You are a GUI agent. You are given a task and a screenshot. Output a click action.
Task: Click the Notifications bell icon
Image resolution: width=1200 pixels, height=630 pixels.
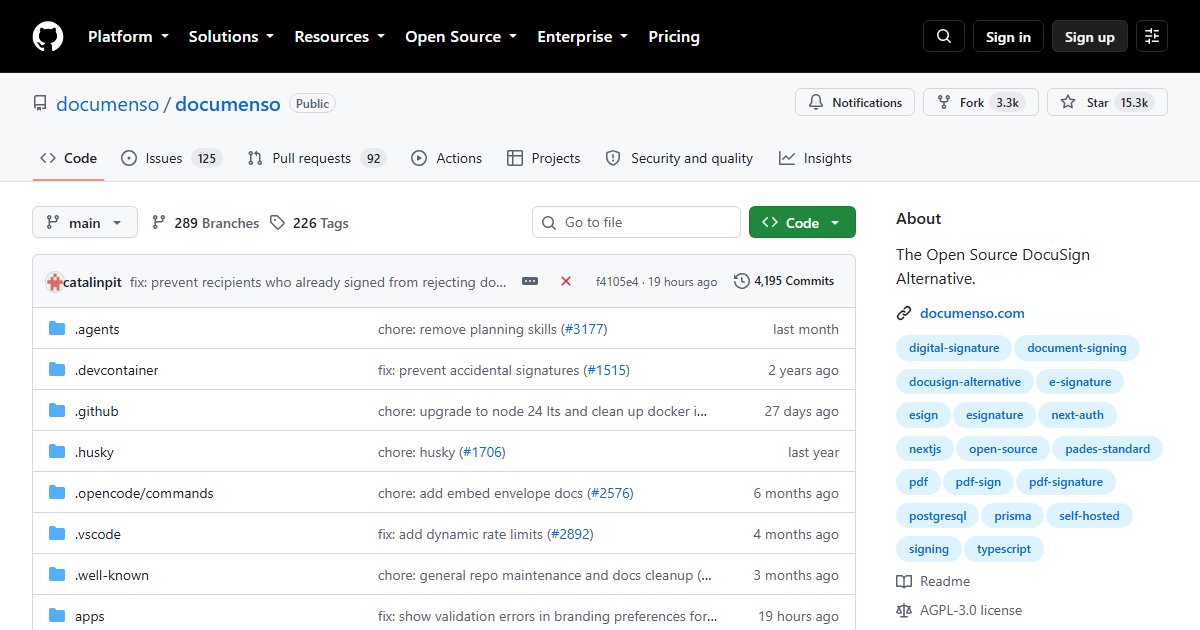pos(816,102)
